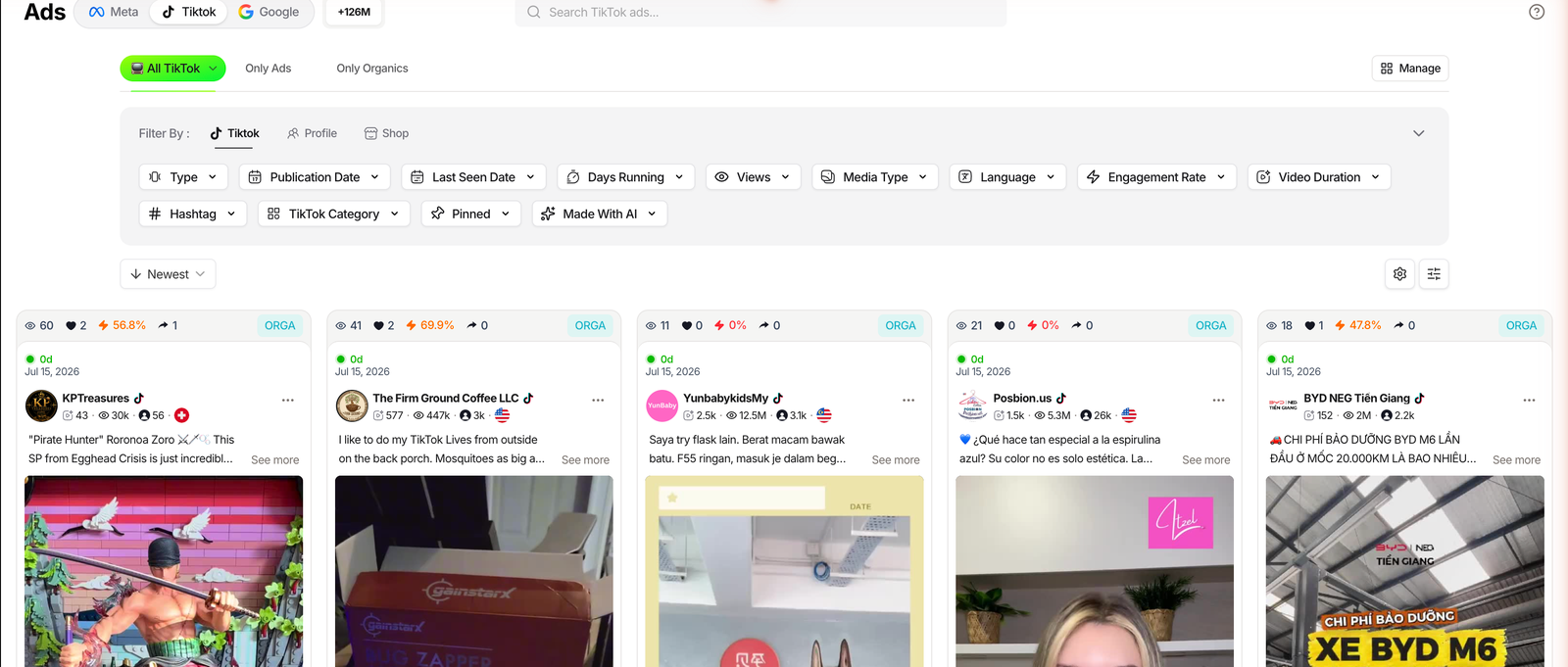Click See more on KPTreasures description
This screenshot has height=667, width=1568.
[x=275, y=459]
